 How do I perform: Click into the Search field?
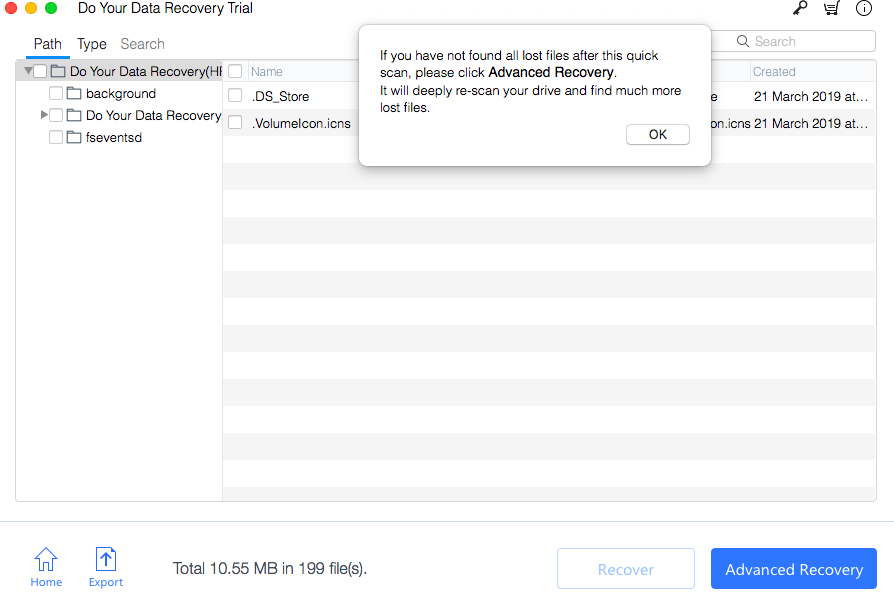(x=793, y=41)
